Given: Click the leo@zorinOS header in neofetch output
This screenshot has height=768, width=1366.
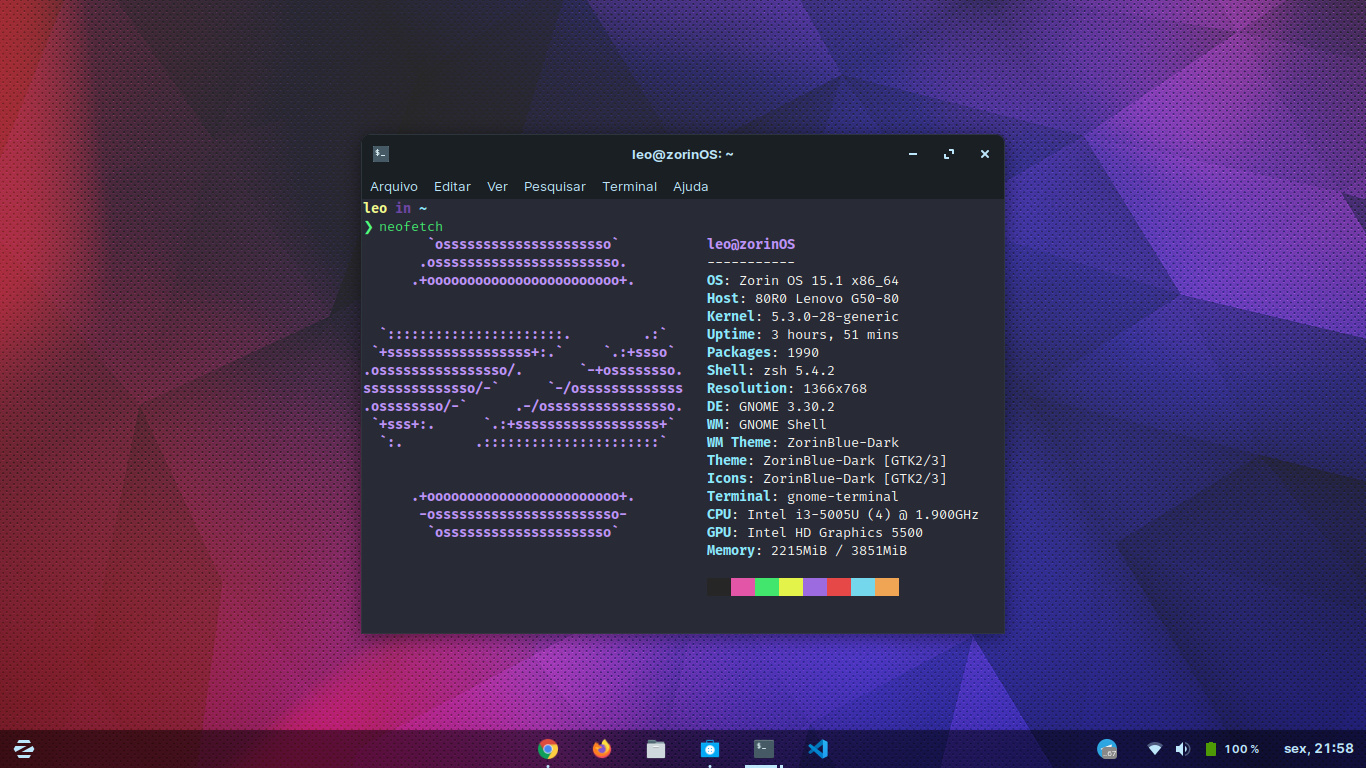Looking at the screenshot, I should (x=751, y=245).
